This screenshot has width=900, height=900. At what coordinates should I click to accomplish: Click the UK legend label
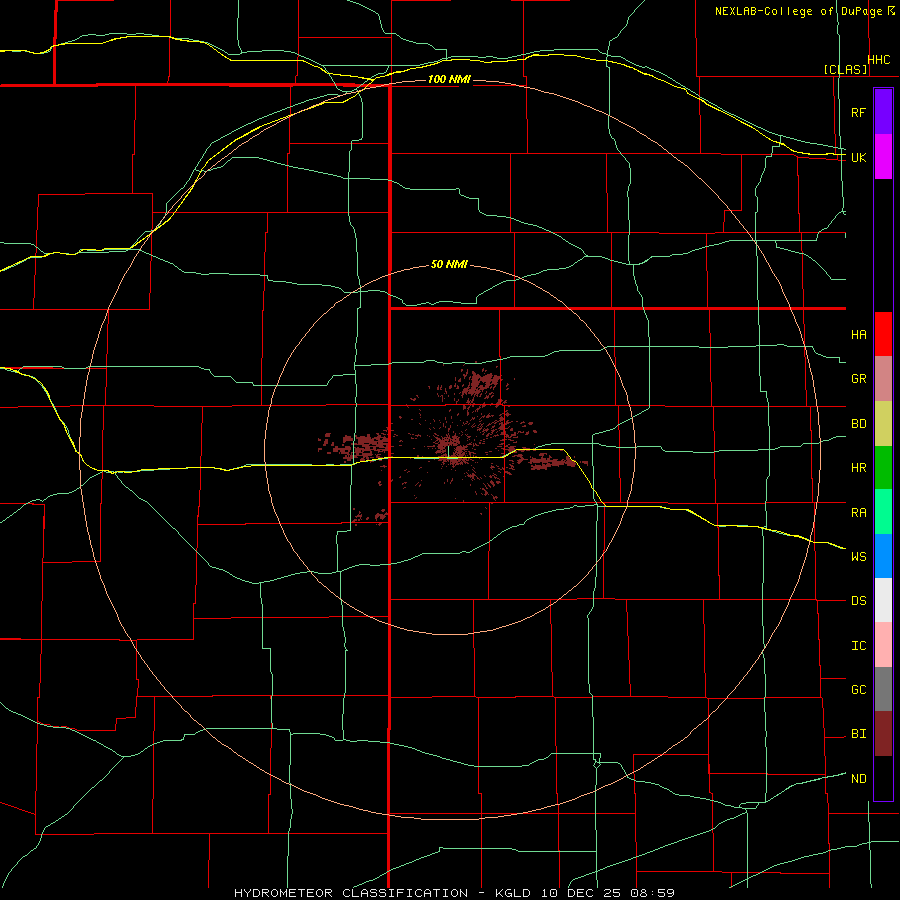pos(858,157)
